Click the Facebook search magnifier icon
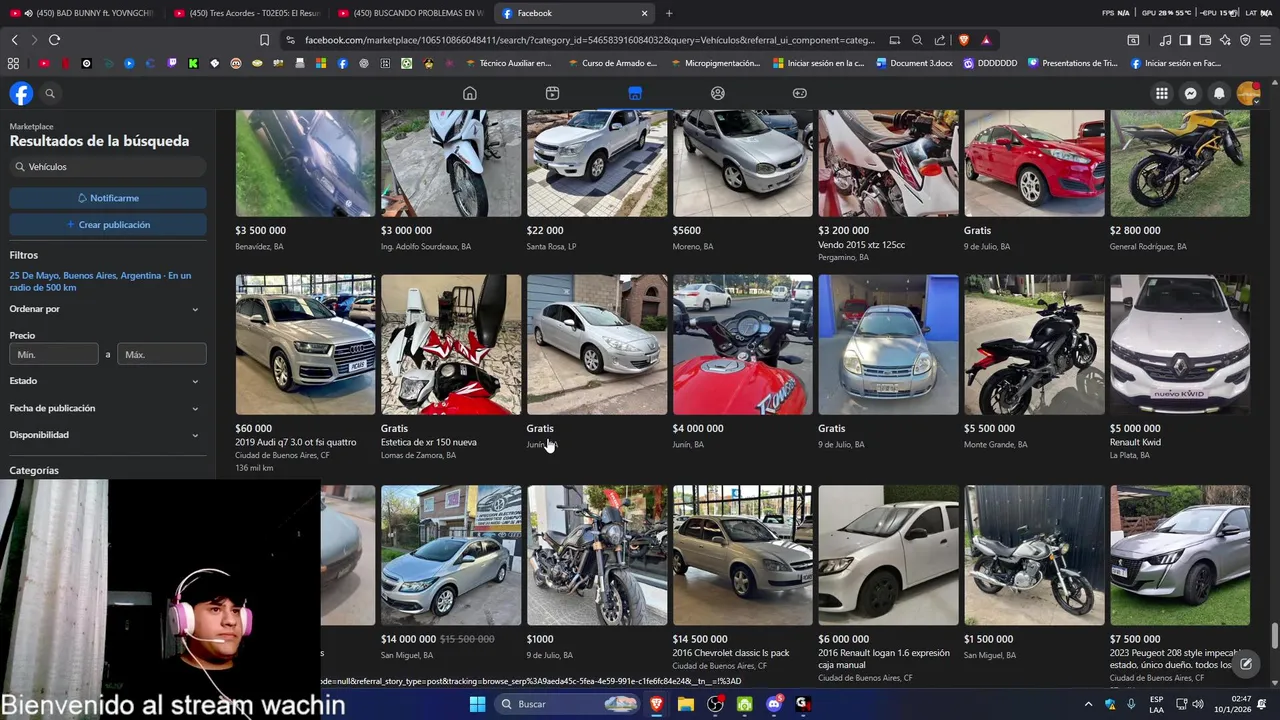 click(x=50, y=93)
